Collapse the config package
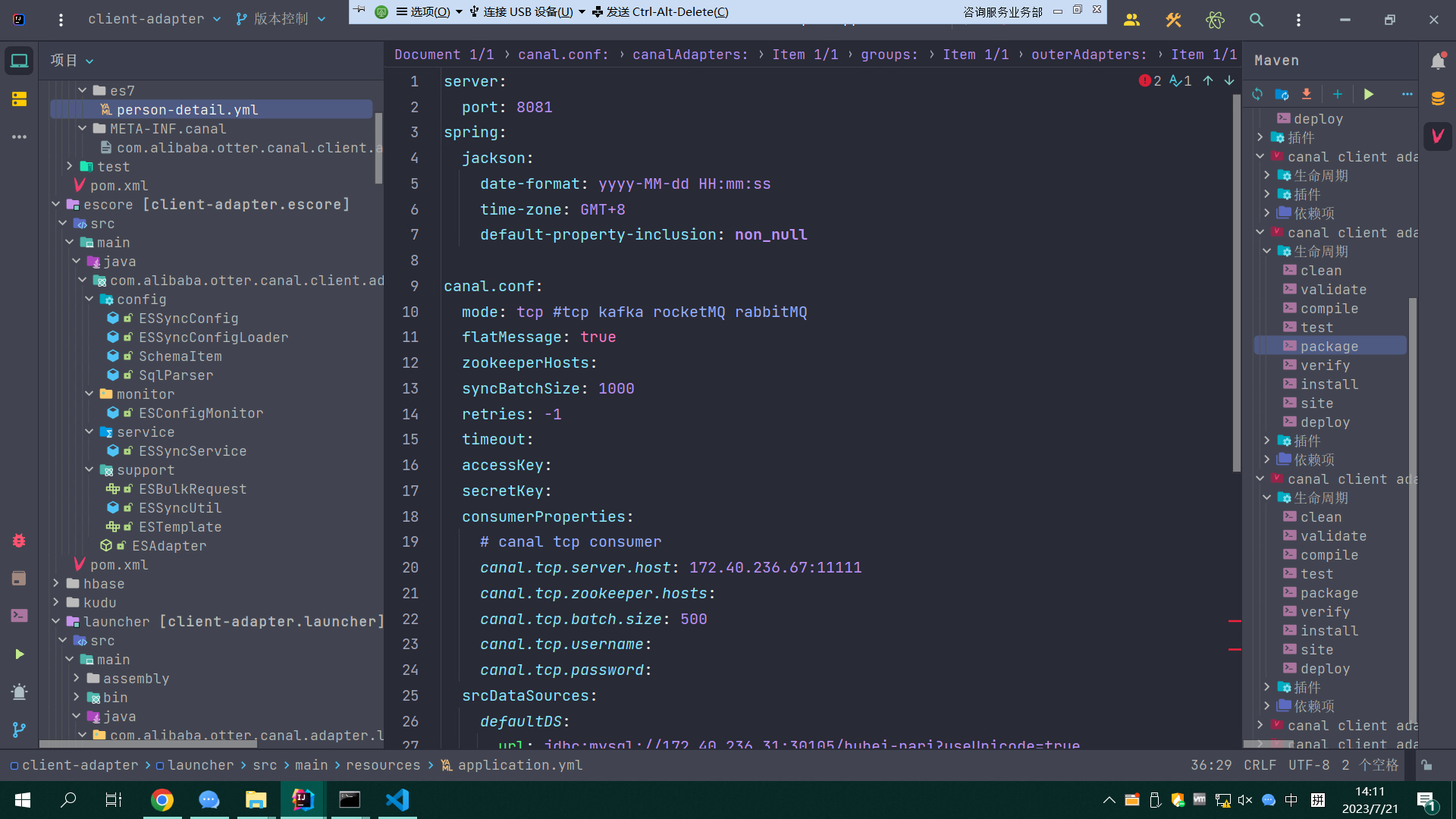Screen dimensions: 1456x819 [89, 299]
